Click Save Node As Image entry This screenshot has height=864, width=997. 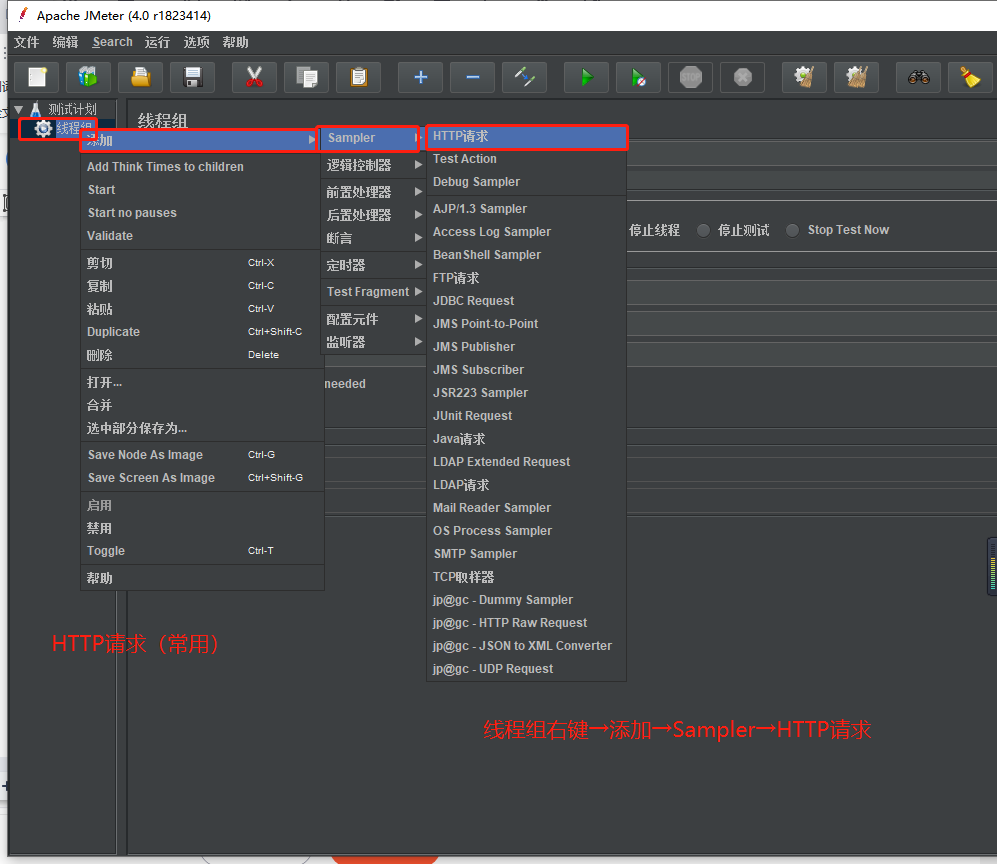202,455
